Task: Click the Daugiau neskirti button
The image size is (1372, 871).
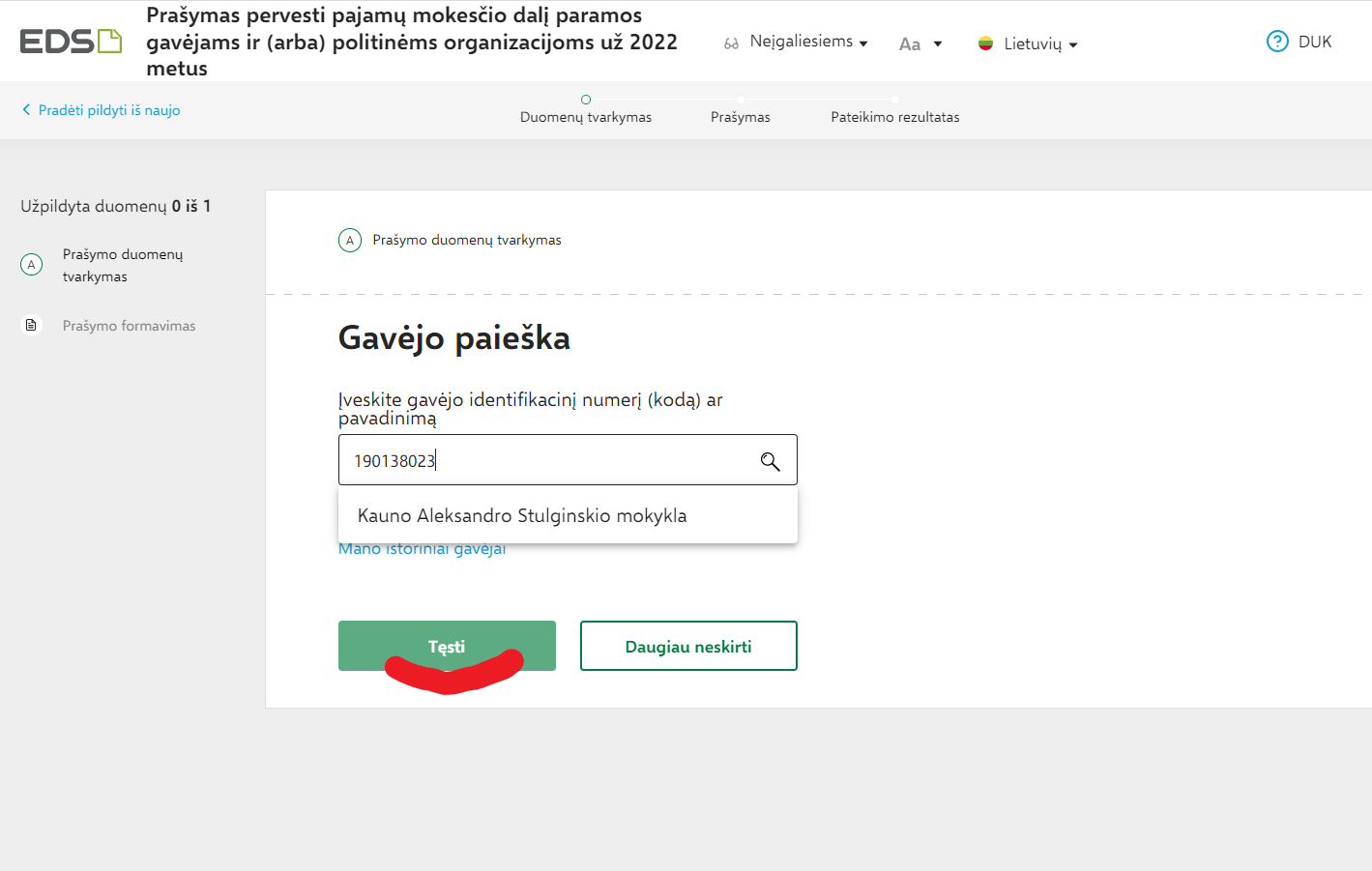Action: pyautogui.click(x=688, y=646)
